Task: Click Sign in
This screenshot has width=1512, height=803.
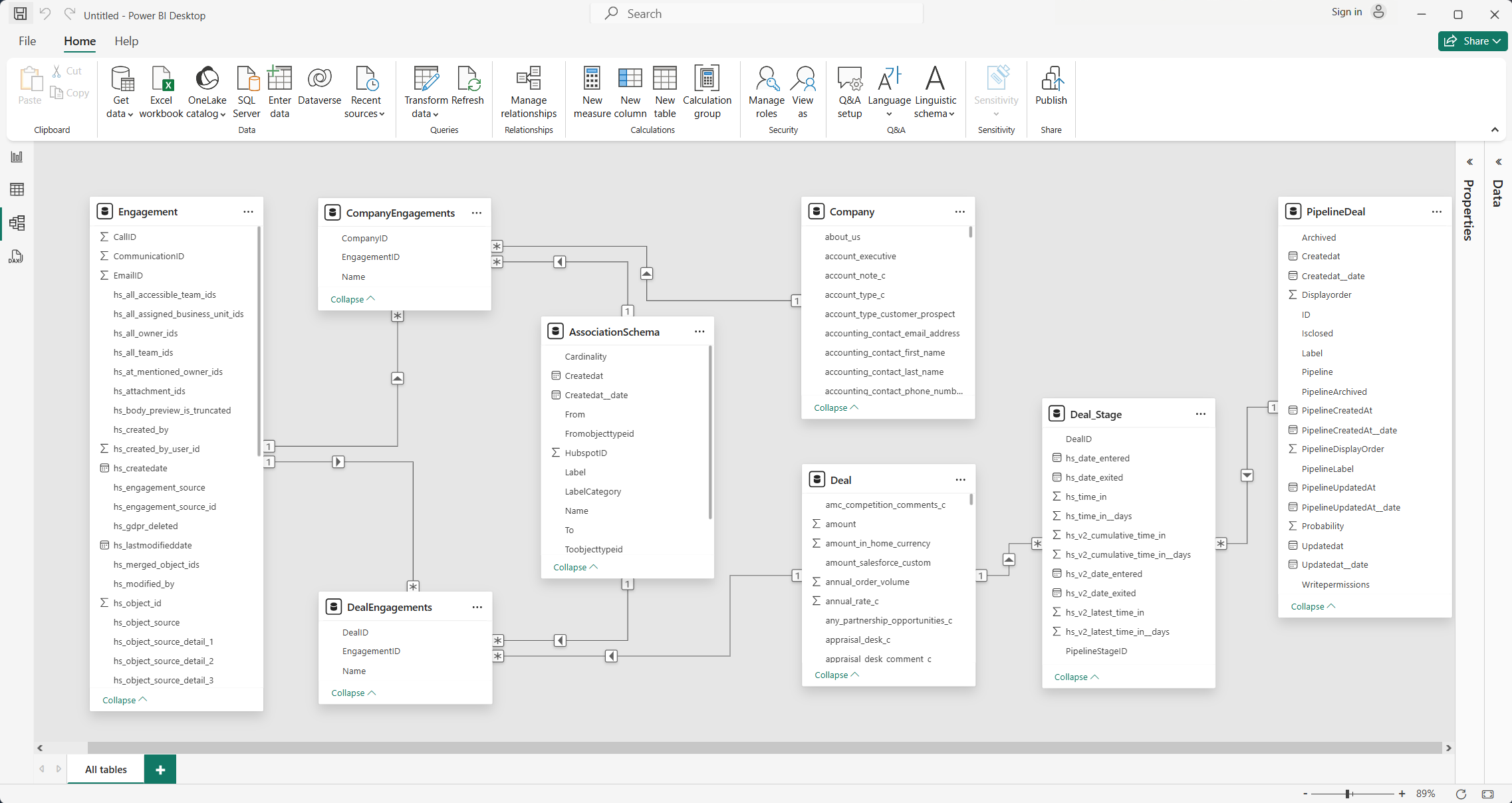Action: (x=1346, y=12)
